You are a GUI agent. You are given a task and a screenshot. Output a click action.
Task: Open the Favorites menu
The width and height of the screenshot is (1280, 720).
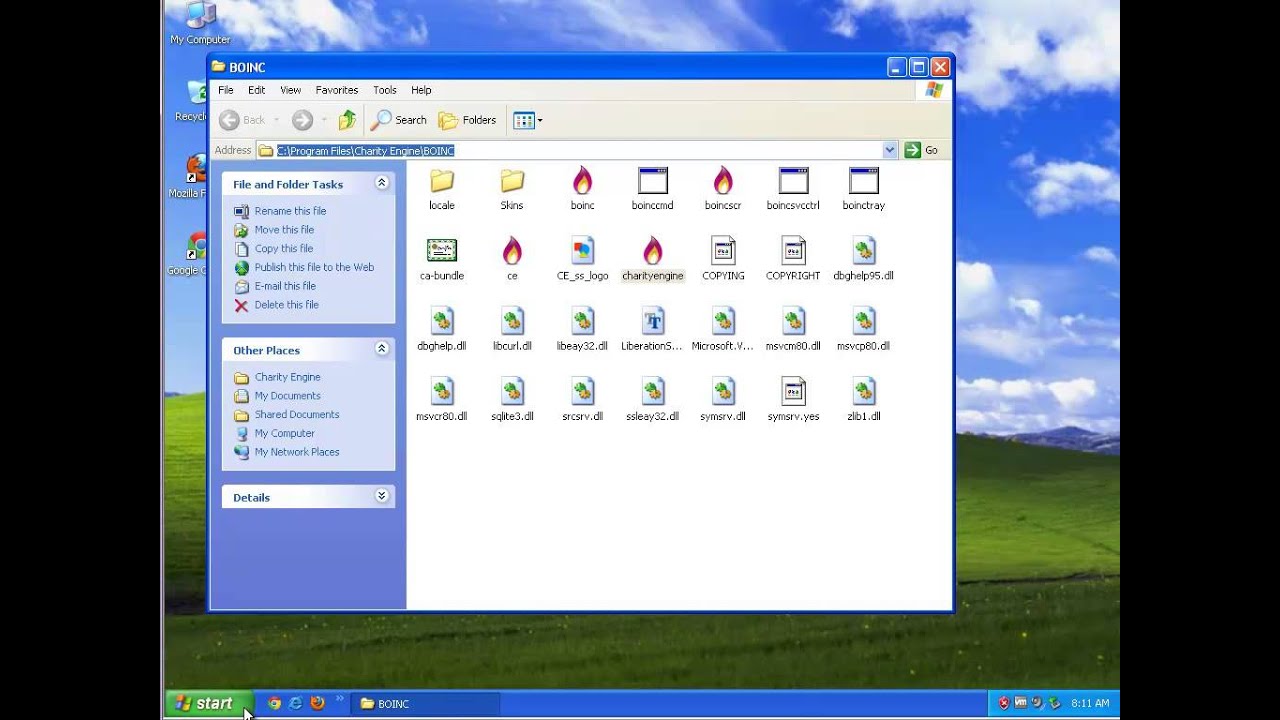coord(337,90)
